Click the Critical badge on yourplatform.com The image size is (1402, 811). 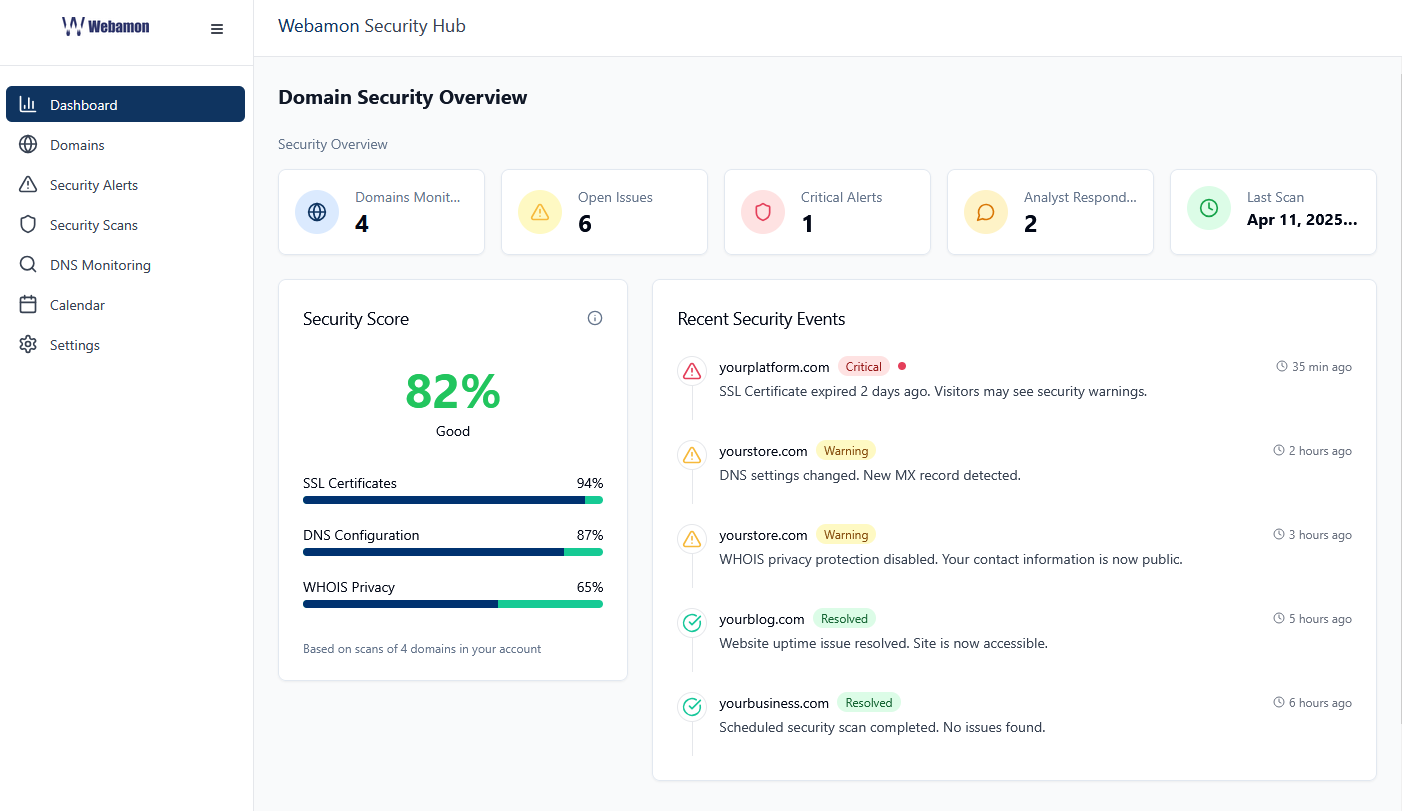[864, 367]
